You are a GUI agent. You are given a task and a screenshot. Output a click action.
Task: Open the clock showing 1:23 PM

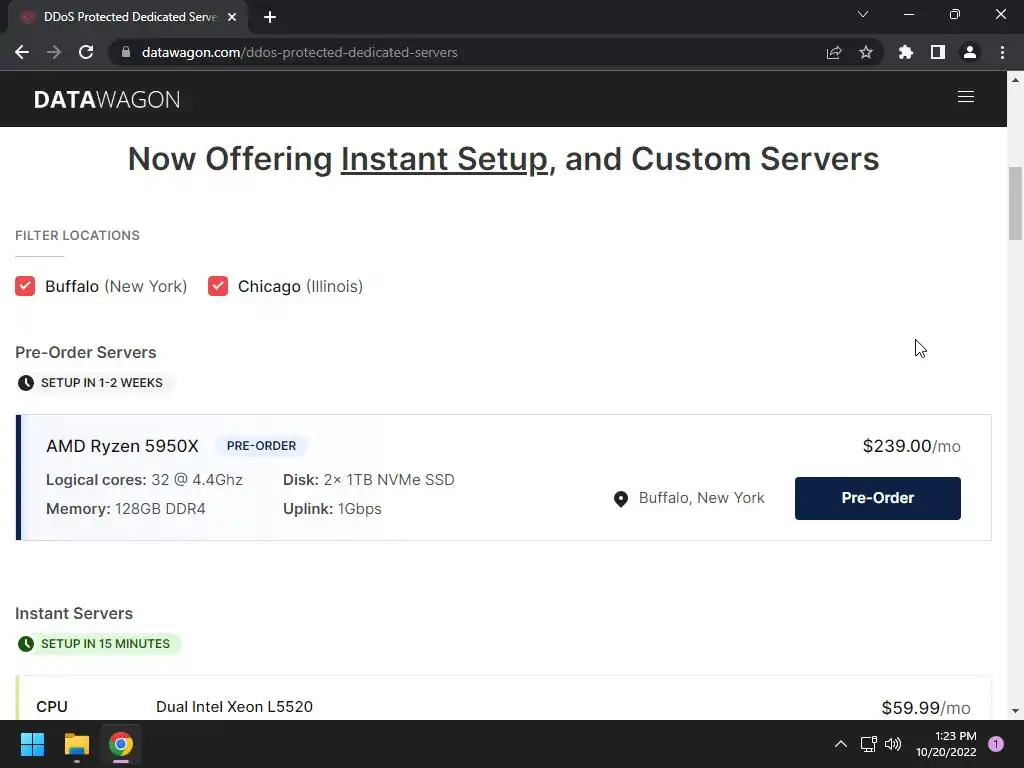(946, 744)
